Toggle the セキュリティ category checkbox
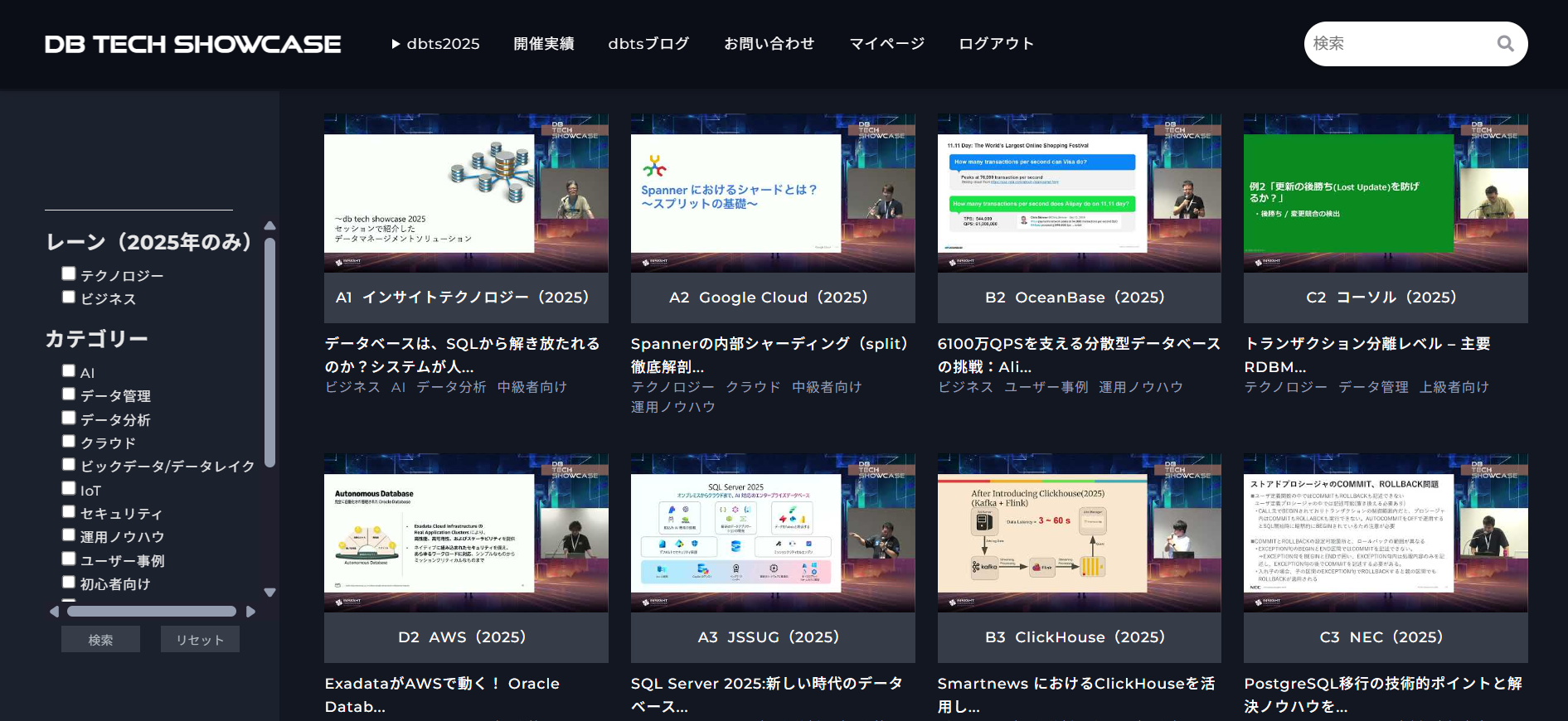This screenshot has width=1568, height=721. [x=69, y=511]
